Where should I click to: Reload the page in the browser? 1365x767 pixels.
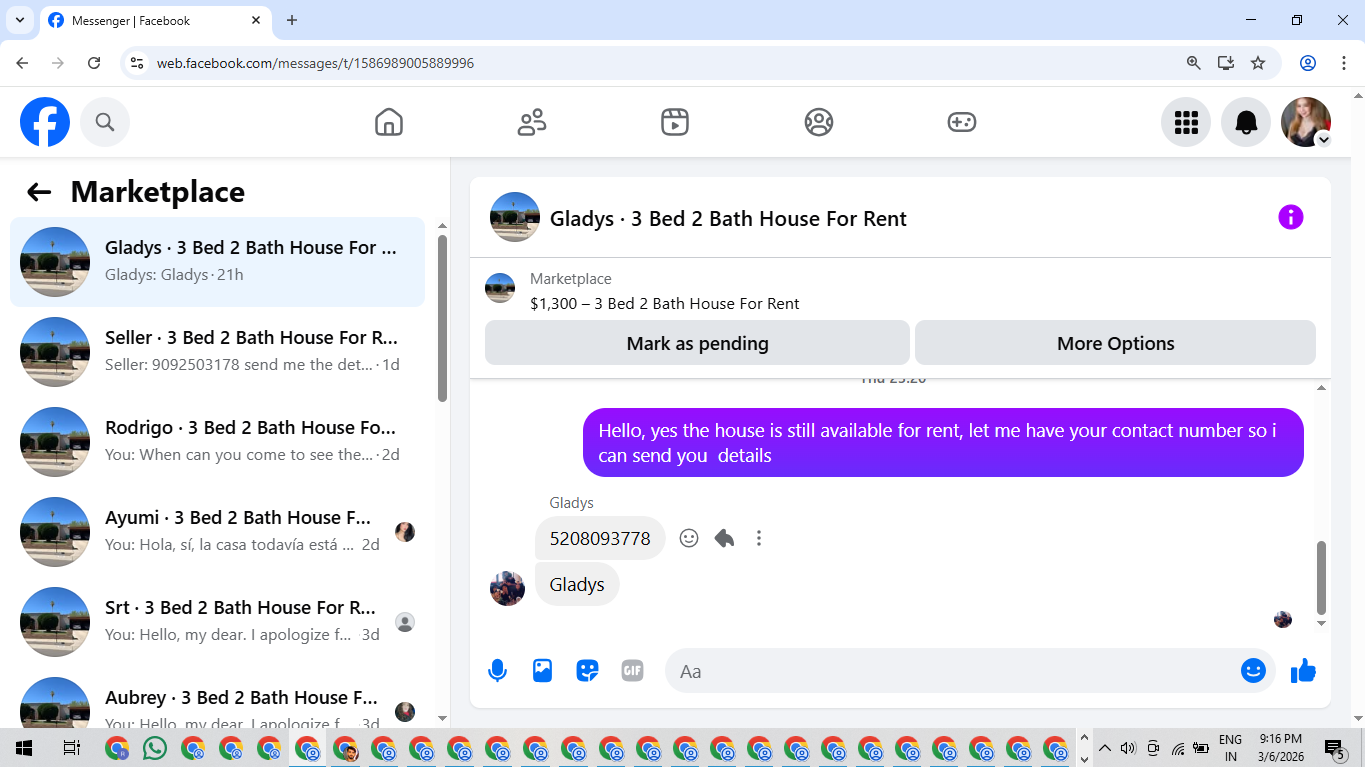pos(94,63)
